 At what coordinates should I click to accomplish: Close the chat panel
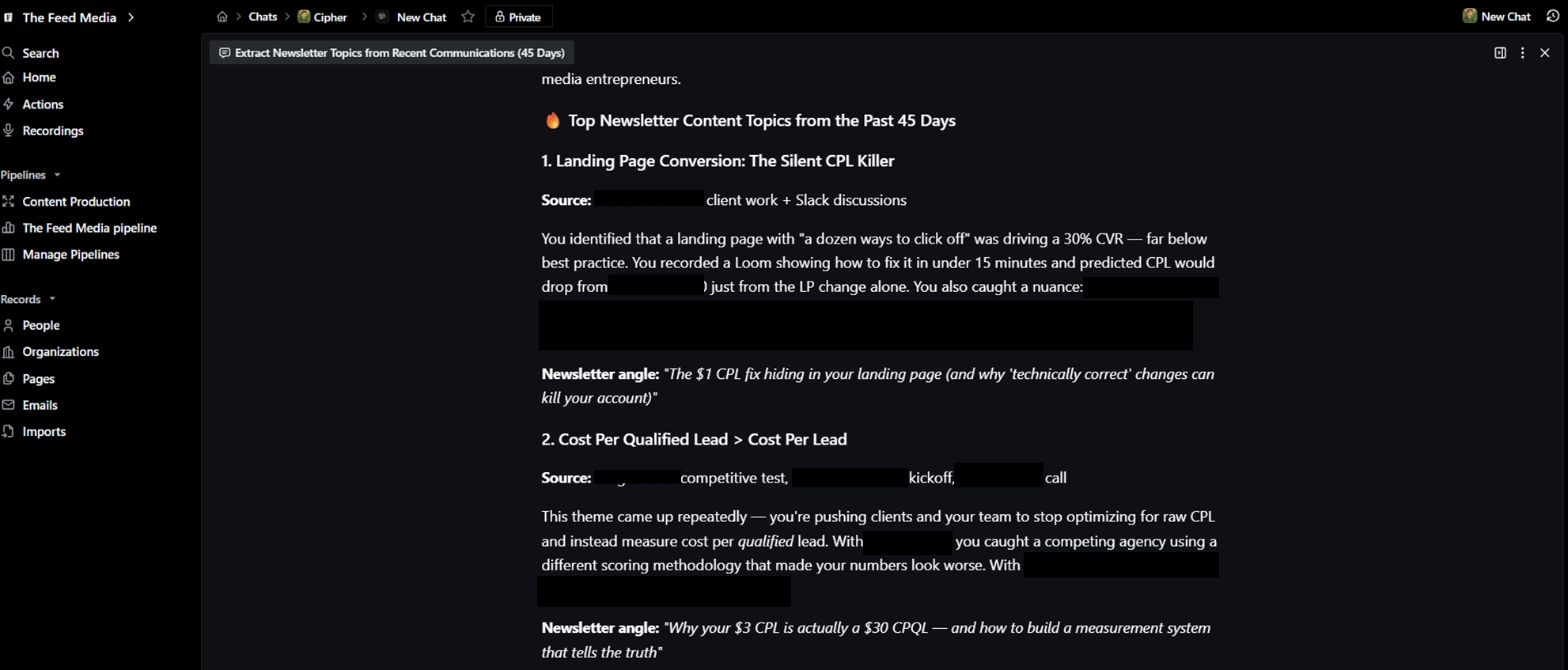[x=1545, y=53]
